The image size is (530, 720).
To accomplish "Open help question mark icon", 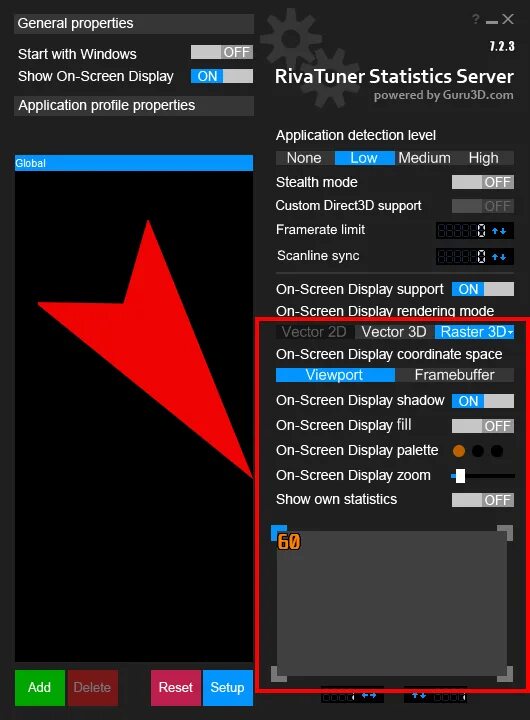I will 476,19.
